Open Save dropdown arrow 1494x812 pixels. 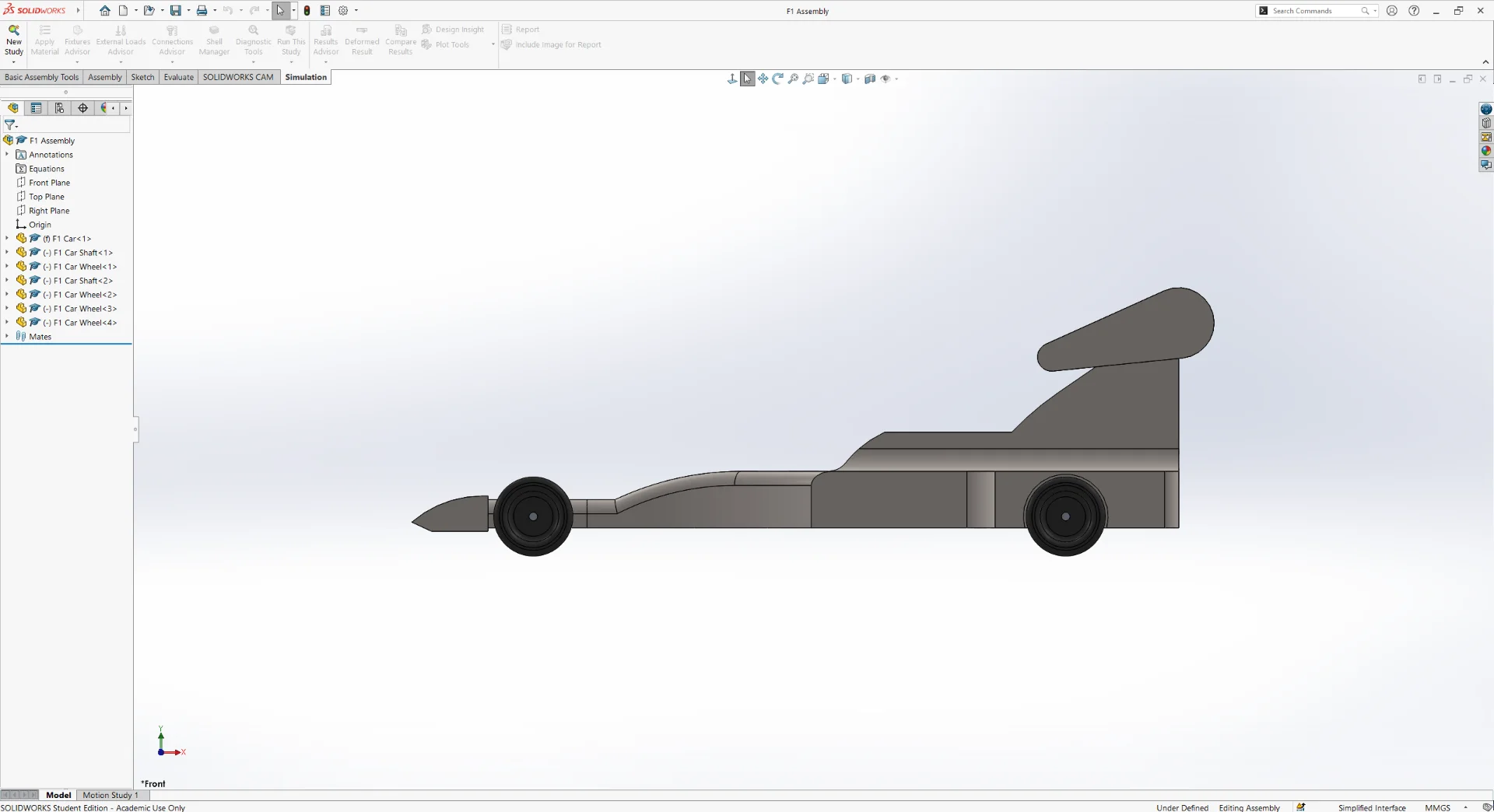(x=188, y=11)
